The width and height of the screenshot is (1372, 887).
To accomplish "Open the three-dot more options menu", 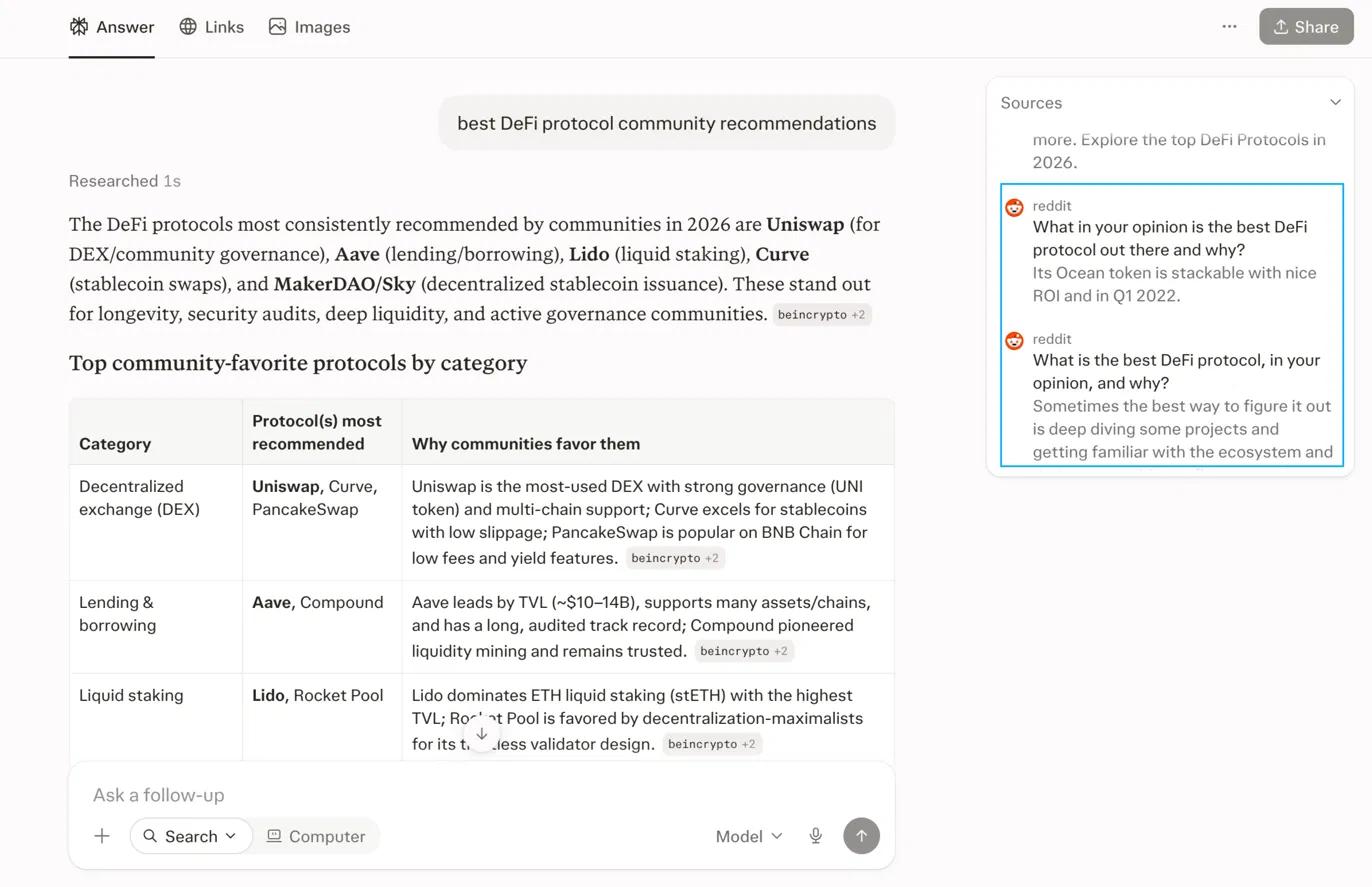I will [x=1229, y=27].
